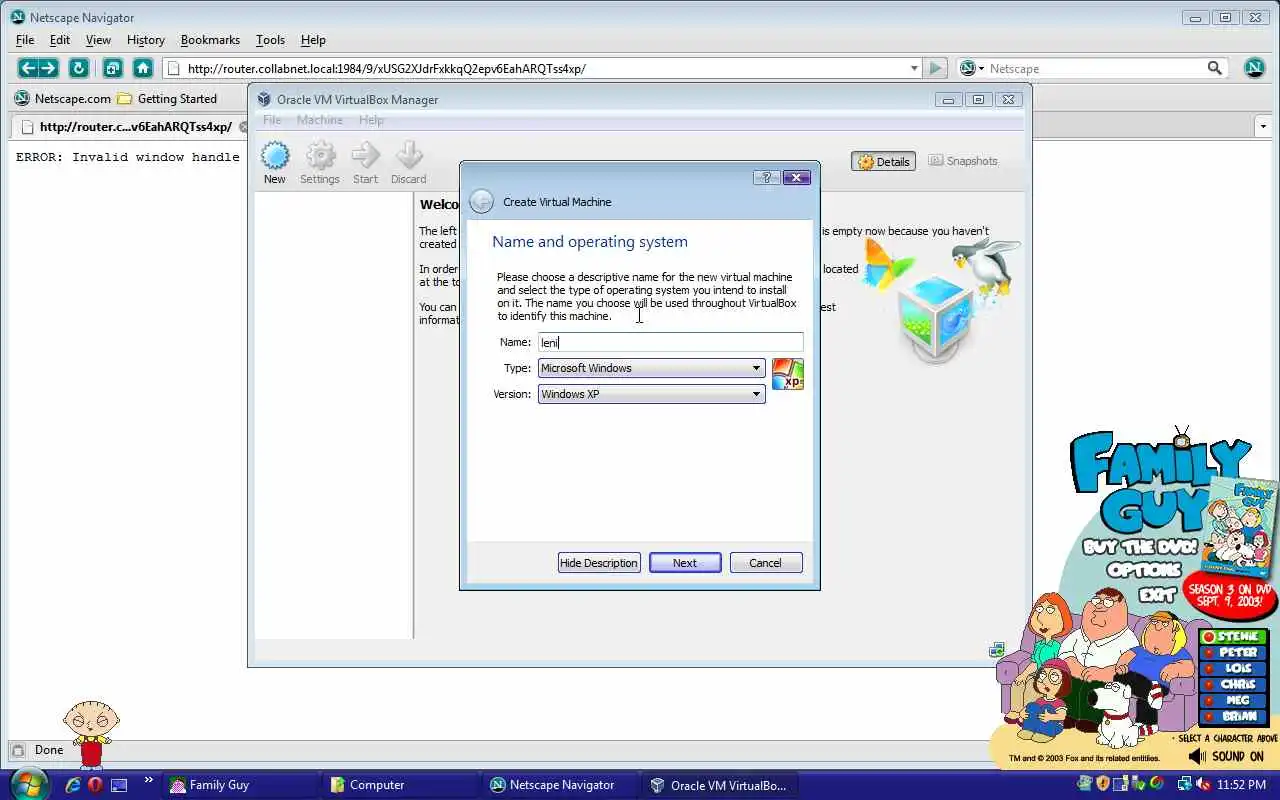Cancel the Create Virtual Machine wizard
The height and width of the screenshot is (800, 1280).
pyautogui.click(x=766, y=563)
